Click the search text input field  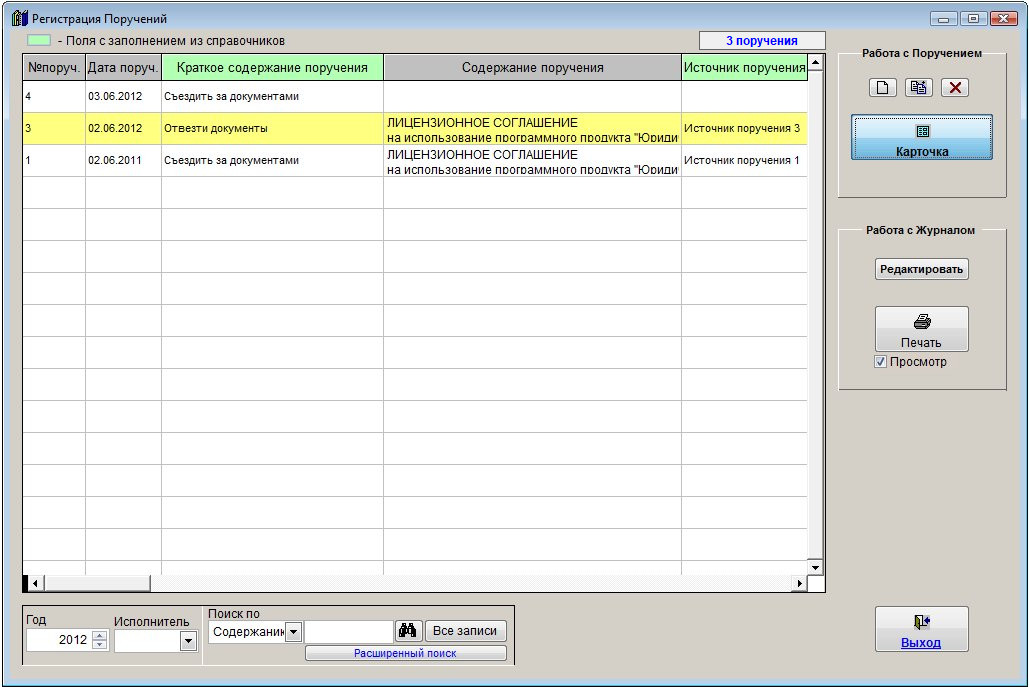348,631
